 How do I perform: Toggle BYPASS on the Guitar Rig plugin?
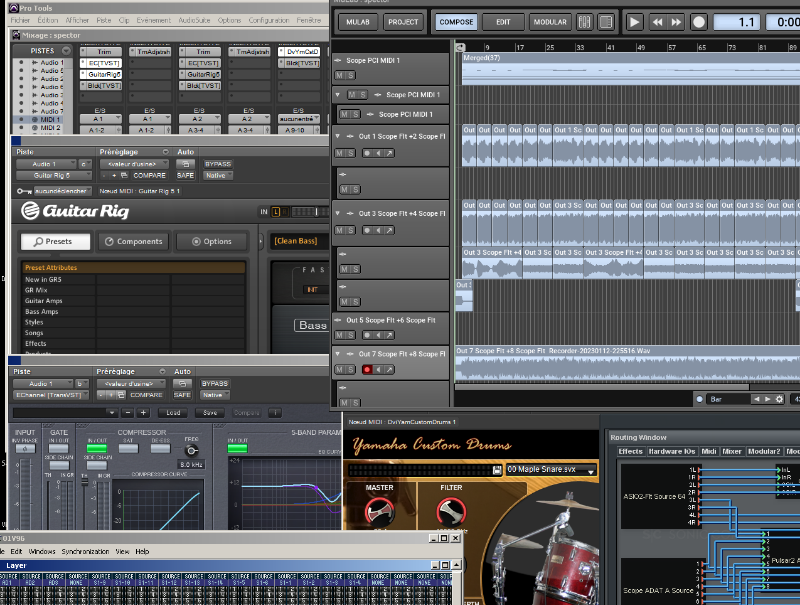pyautogui.click(x=218, y=164)
